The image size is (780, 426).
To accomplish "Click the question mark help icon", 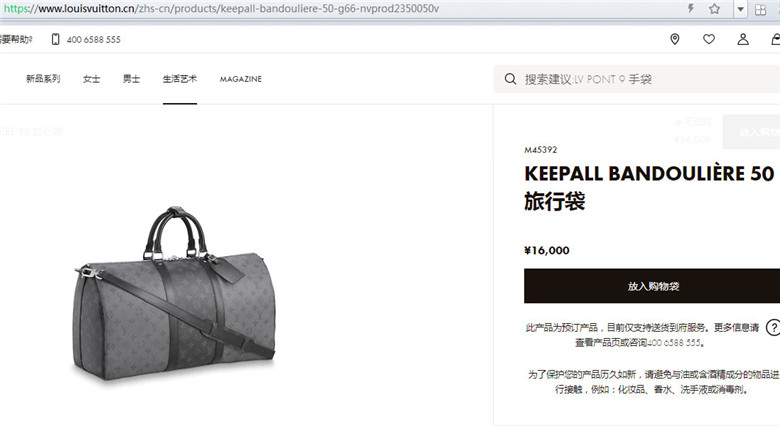I will [773, 327].
